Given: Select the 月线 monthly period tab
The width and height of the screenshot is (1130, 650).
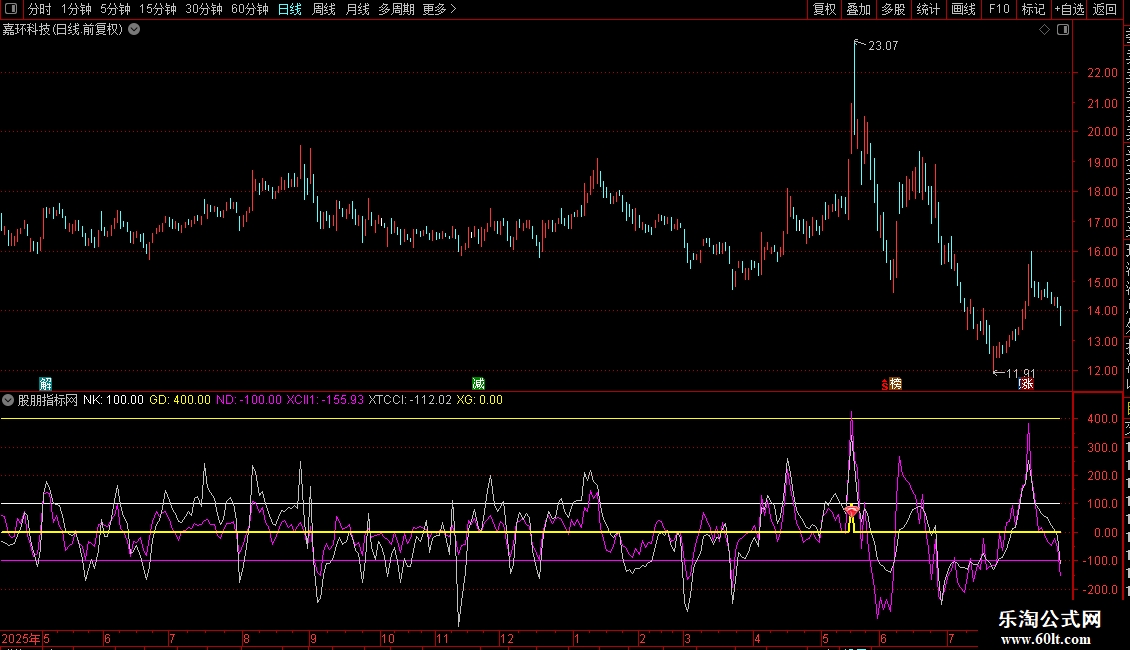Looking at the screenshot, I should point(357,9).
